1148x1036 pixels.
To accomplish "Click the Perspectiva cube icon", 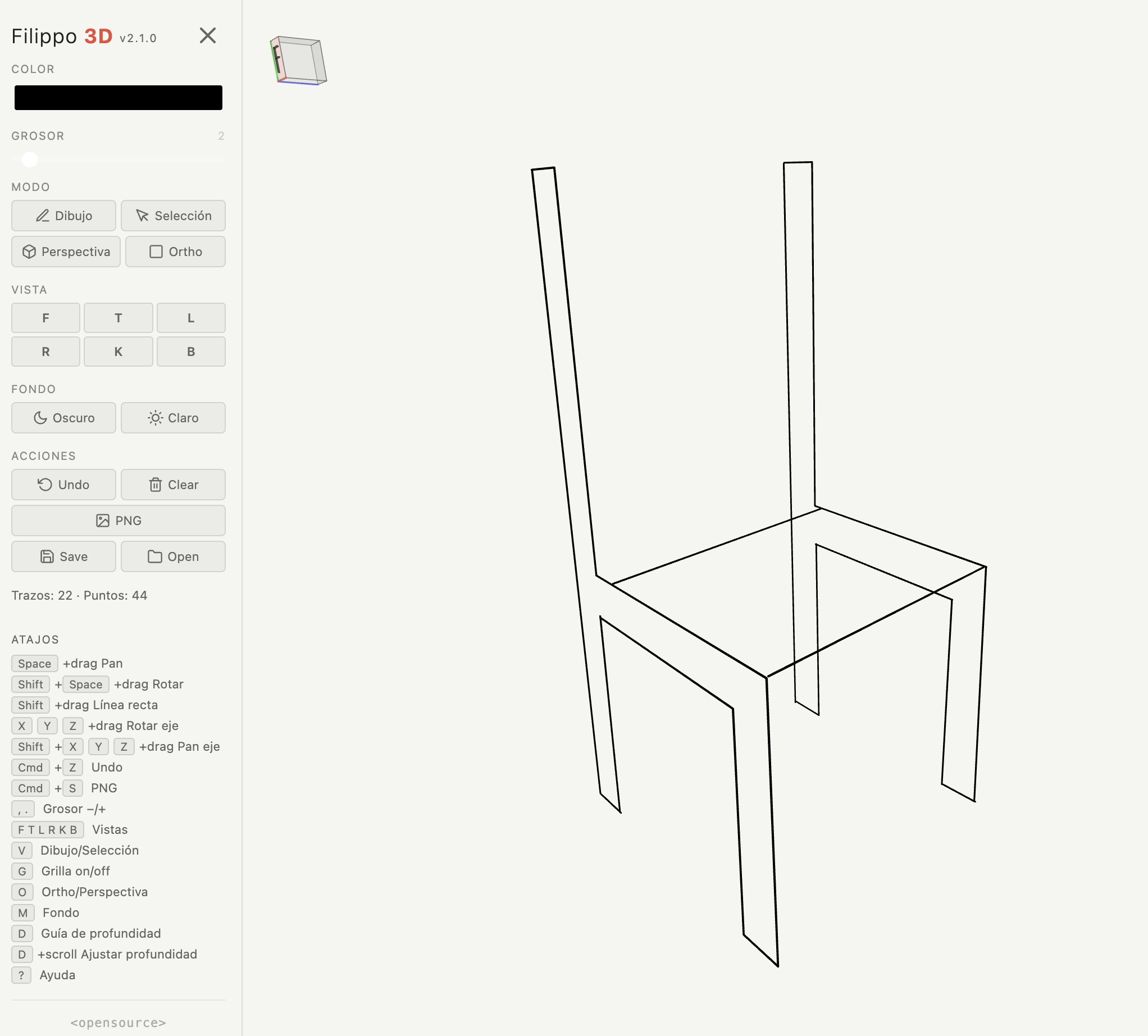I will click(30, 252).
